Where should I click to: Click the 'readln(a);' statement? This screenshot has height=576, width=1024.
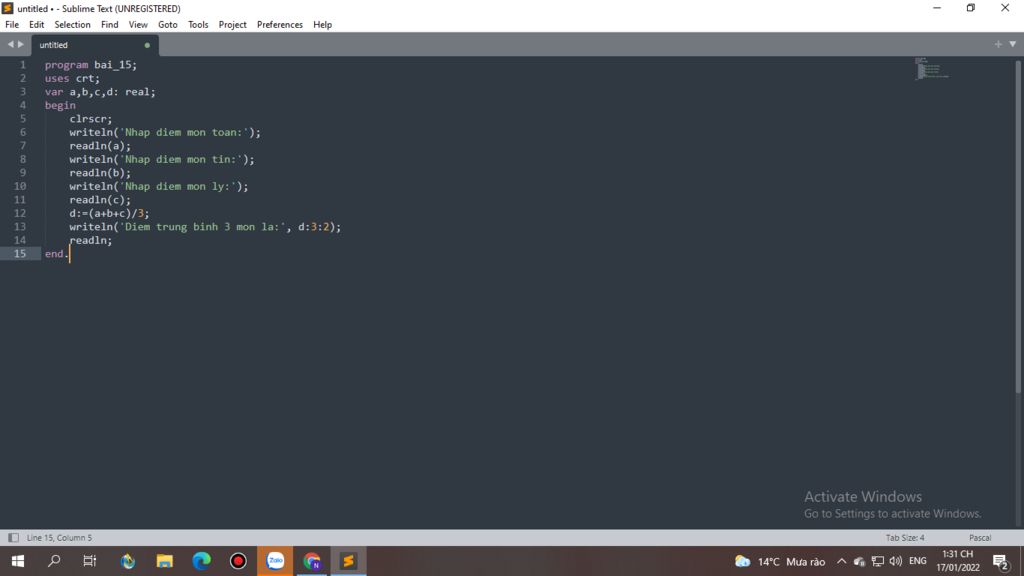click(x=100, y=146)
